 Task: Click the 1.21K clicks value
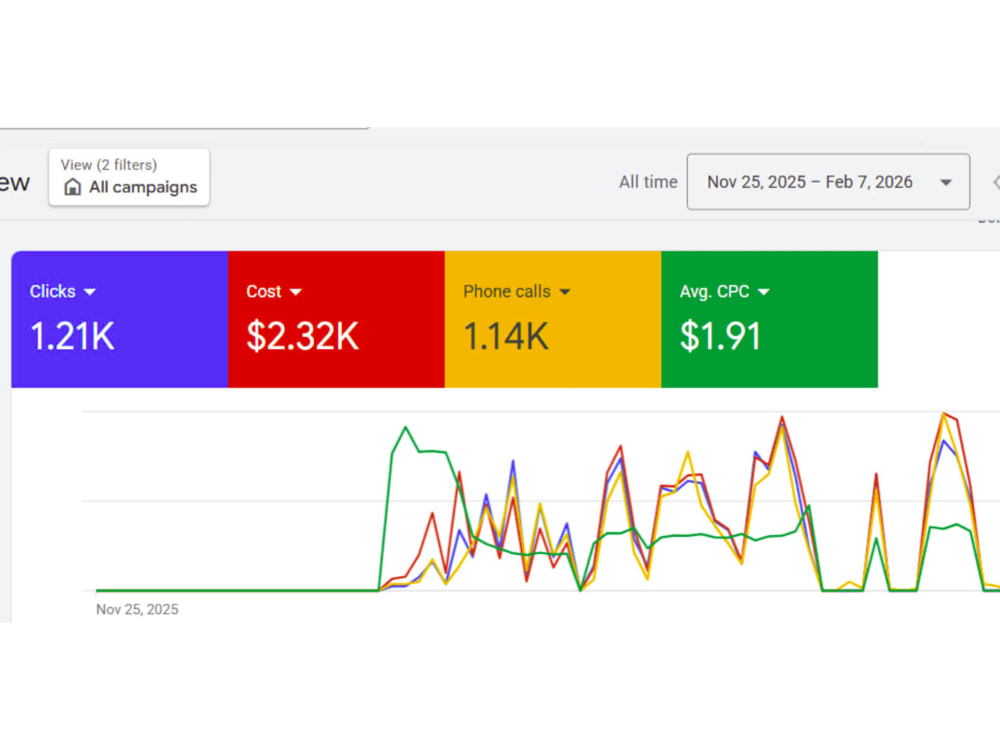click(x=72, y=336)
